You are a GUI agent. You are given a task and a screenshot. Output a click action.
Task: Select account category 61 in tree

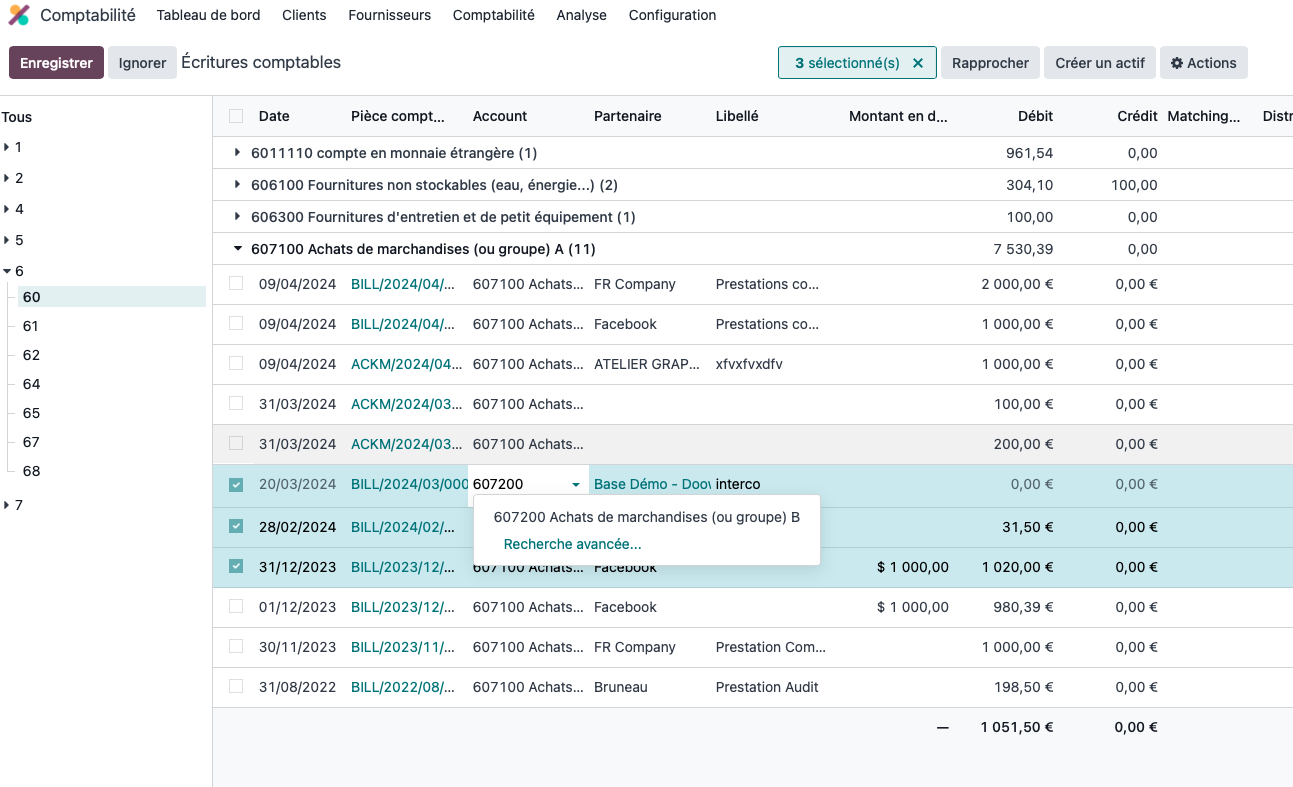point(31,326)
